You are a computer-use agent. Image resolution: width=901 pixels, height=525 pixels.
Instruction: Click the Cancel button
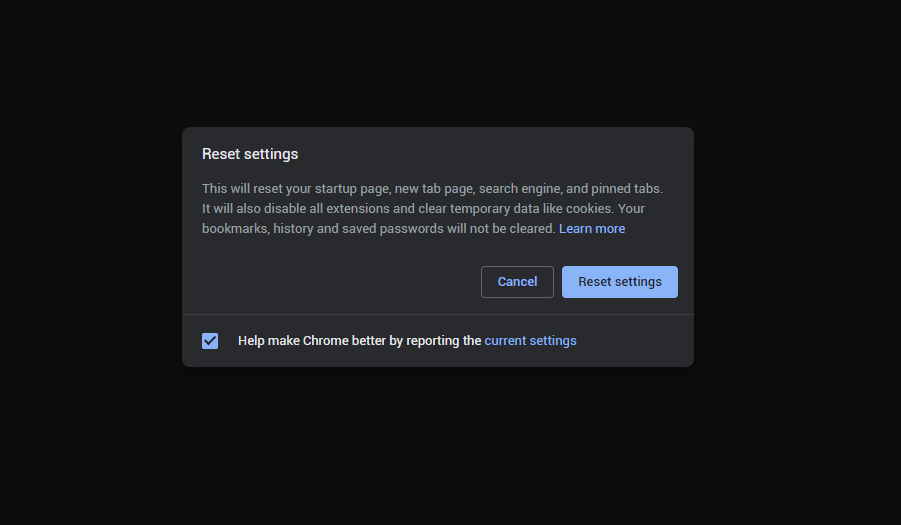pyautogui.click(x=517, y=282)
